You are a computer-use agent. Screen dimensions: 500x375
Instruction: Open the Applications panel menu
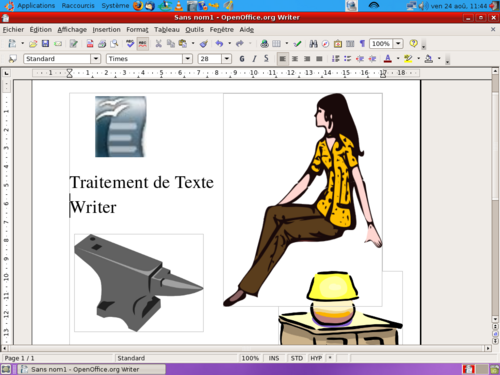click(36, 6)
